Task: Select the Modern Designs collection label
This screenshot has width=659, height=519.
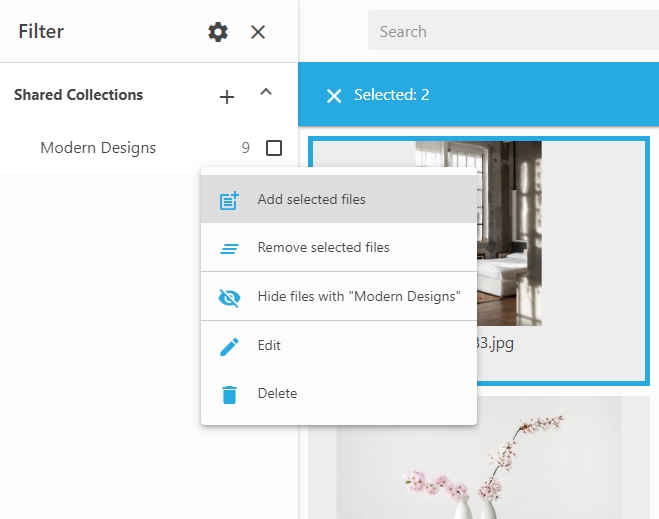Action: pyautogui.click(x=98, y=148)
